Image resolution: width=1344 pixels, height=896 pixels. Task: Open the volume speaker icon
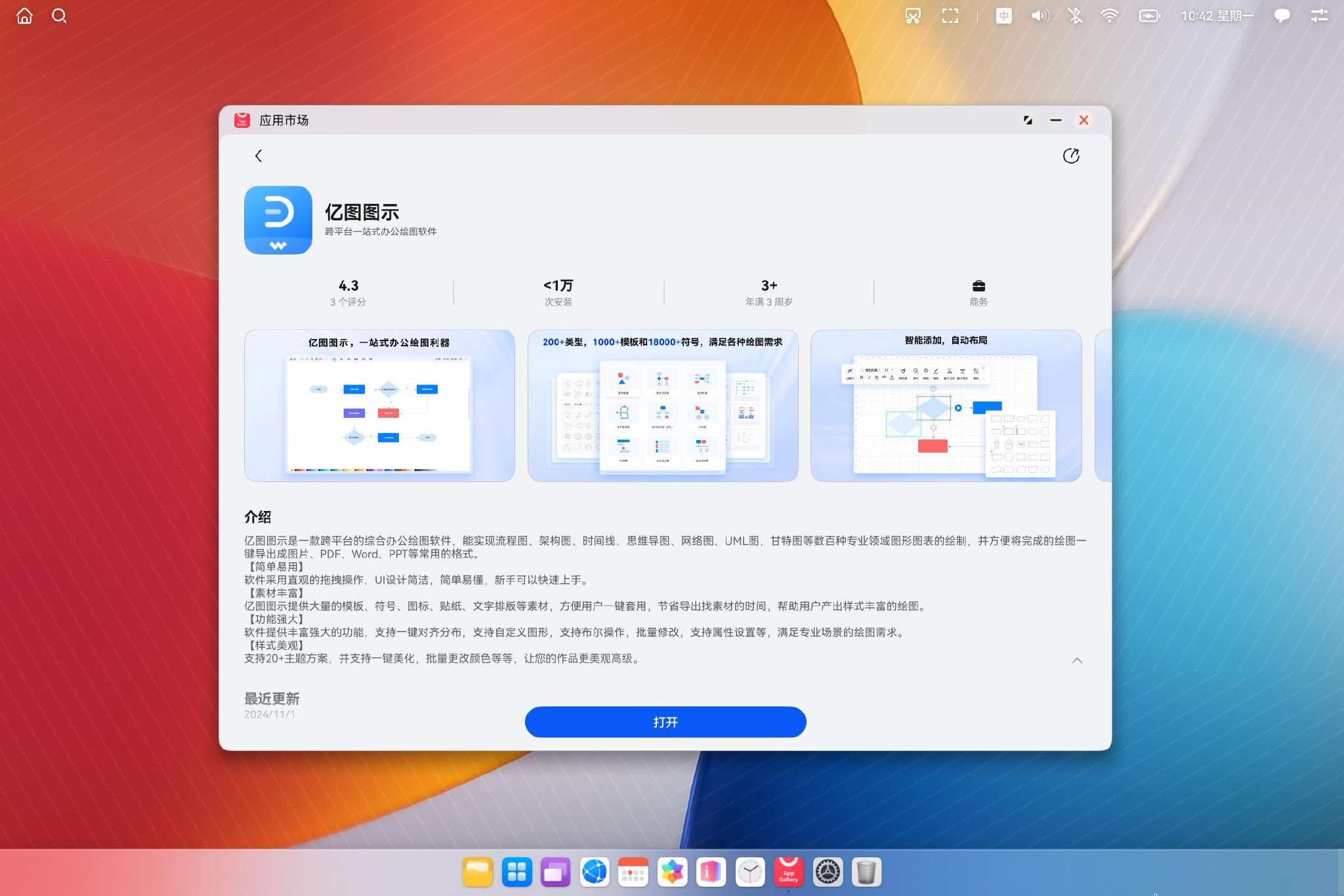tap(1039, 16)
